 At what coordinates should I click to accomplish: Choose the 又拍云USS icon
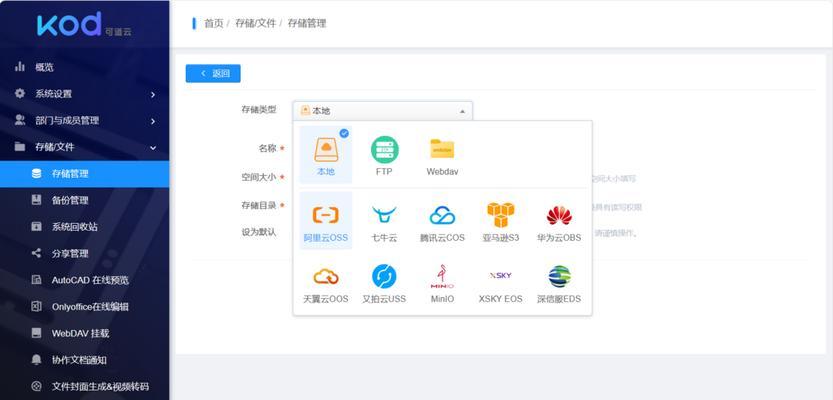point(384,277)
